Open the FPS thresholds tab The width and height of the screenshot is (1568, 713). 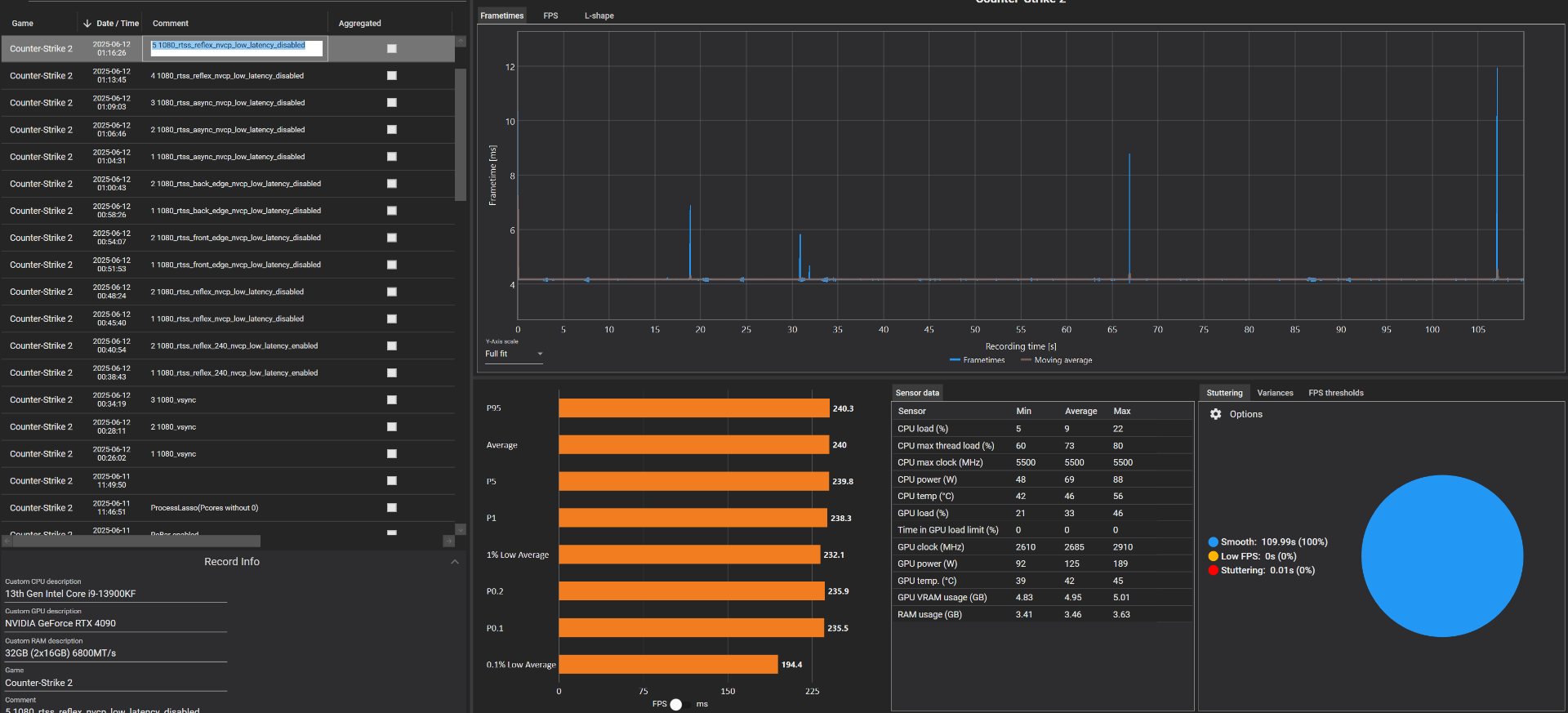click(x=1335, y=393)
